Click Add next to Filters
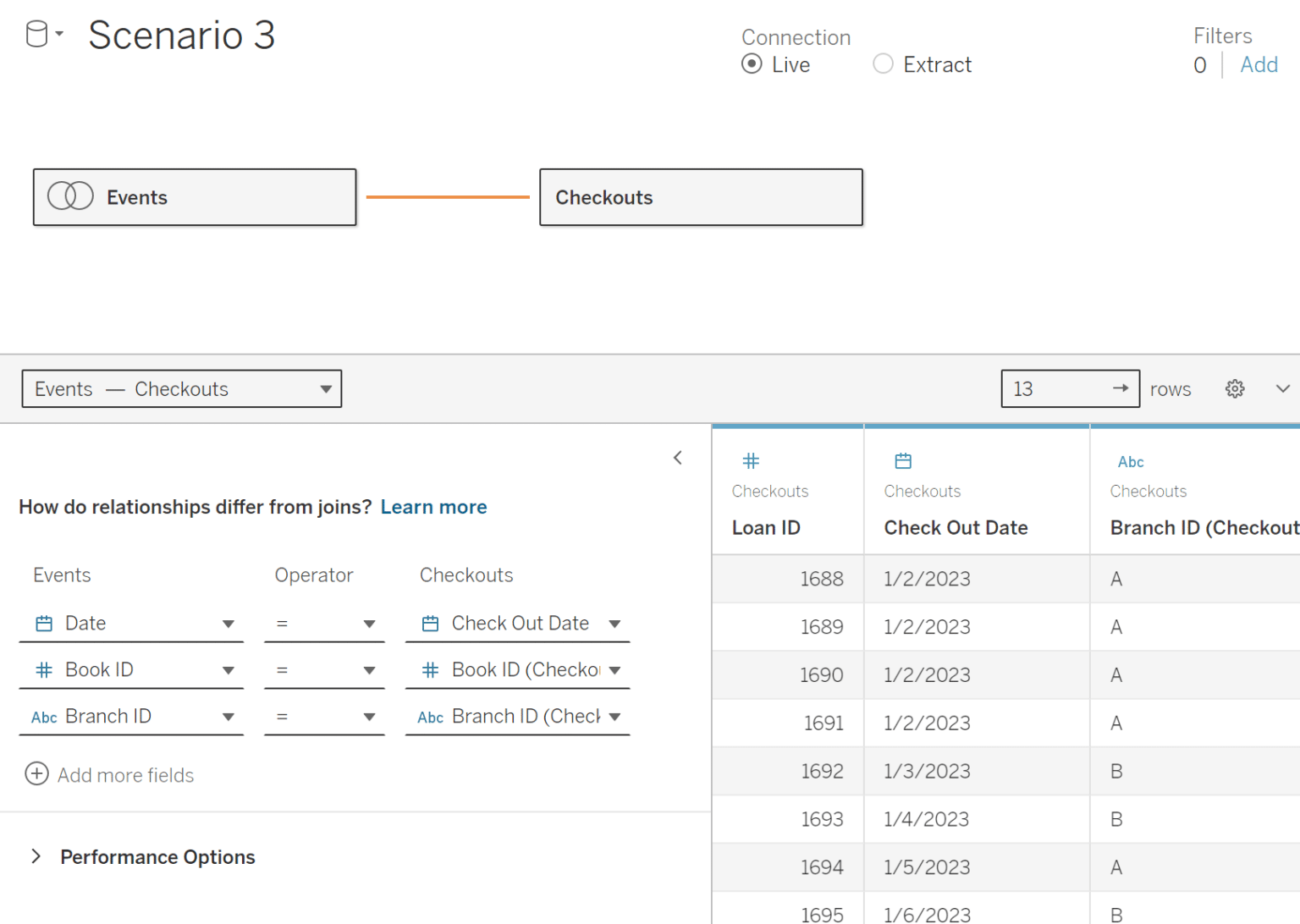The width and height of the screenshot is (1300, 924). [1259, 64]
